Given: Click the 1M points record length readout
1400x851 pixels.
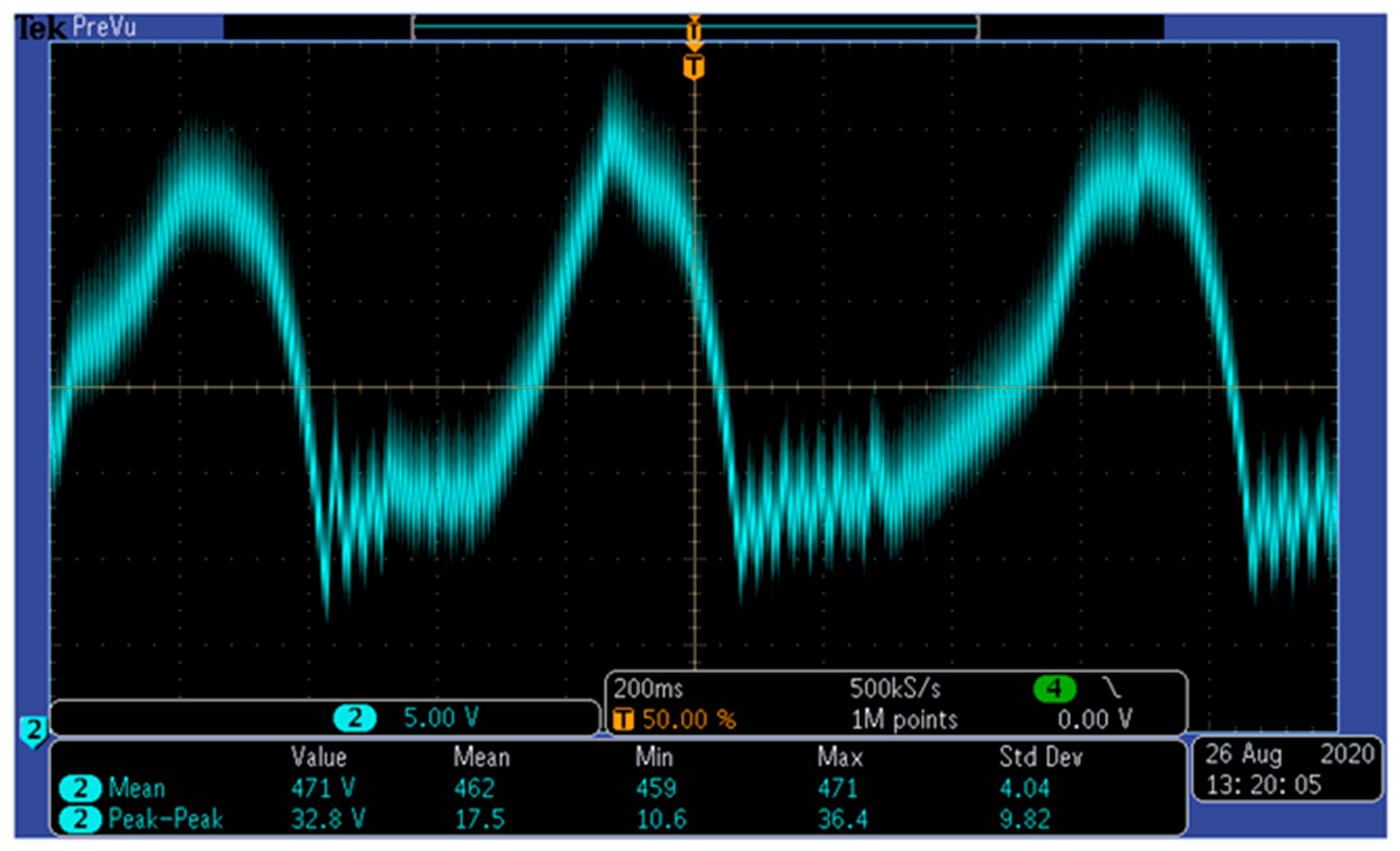Looking at the screenshot, I should pos(904,720).
